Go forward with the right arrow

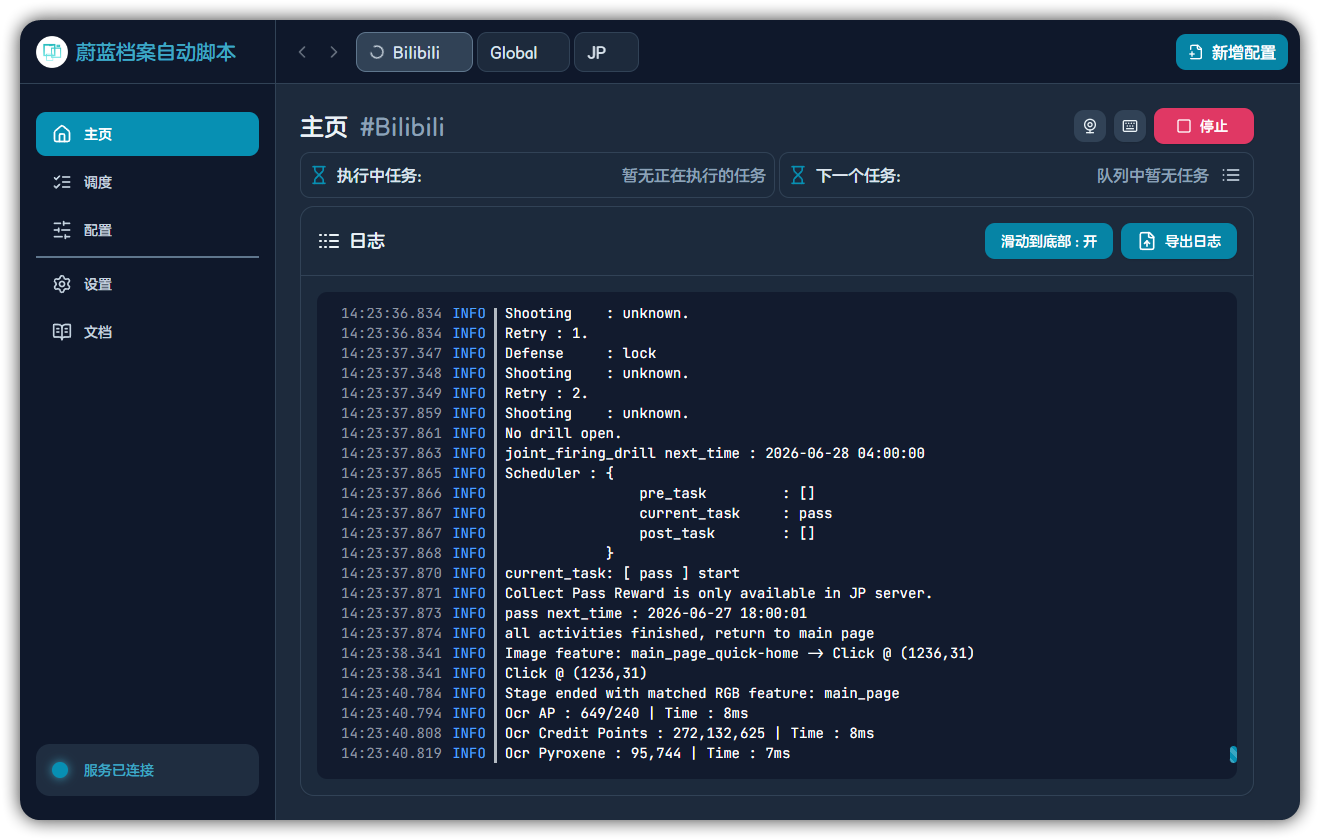pyautogui.click(x=334, y=52)
